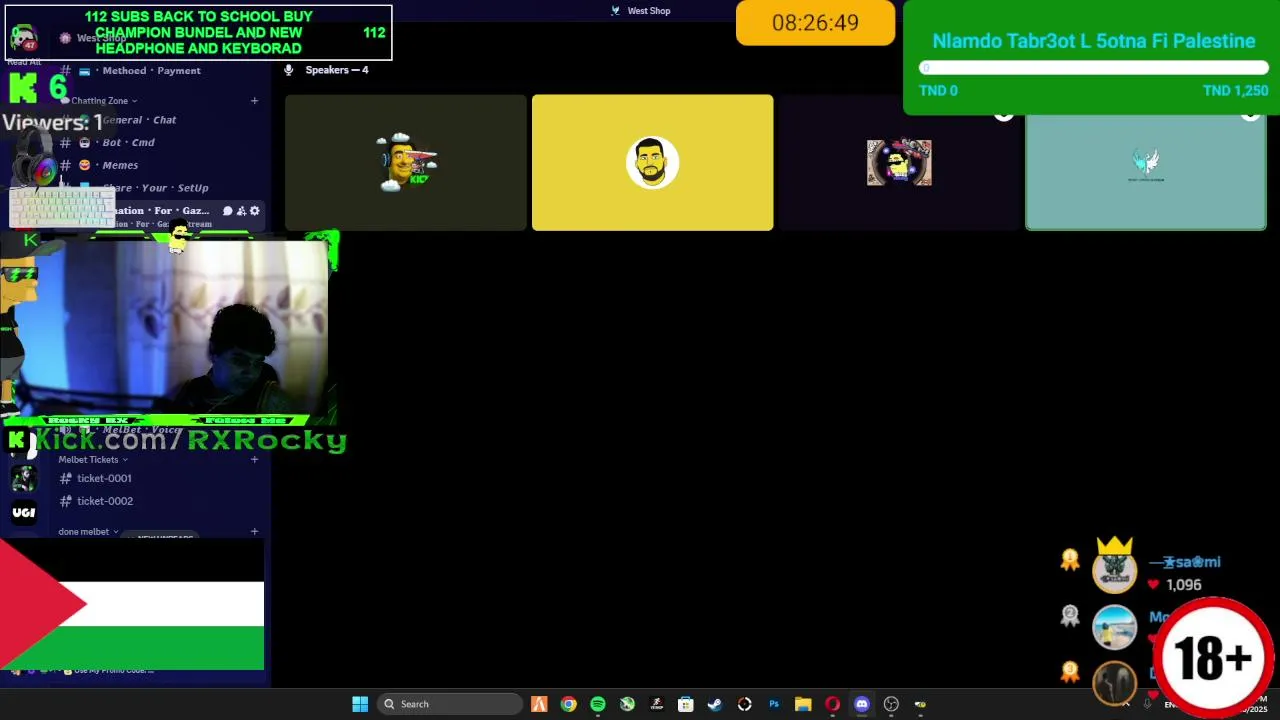Open Opera browser from the taskbar
The height and width of the screenshot is (720, 1280).
point(832,704)
